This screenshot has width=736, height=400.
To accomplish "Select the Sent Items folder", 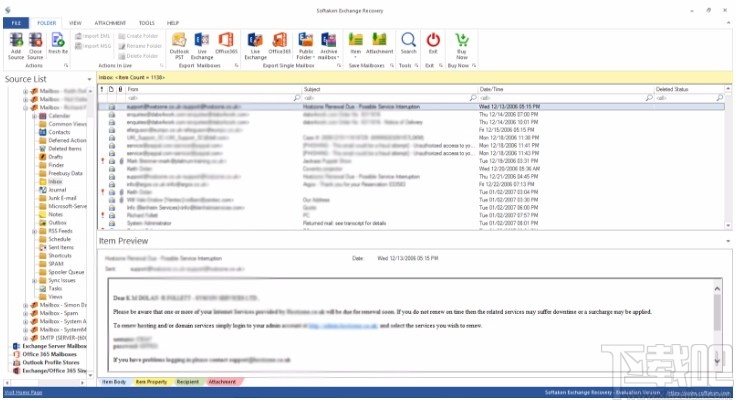I will point(61,247).
